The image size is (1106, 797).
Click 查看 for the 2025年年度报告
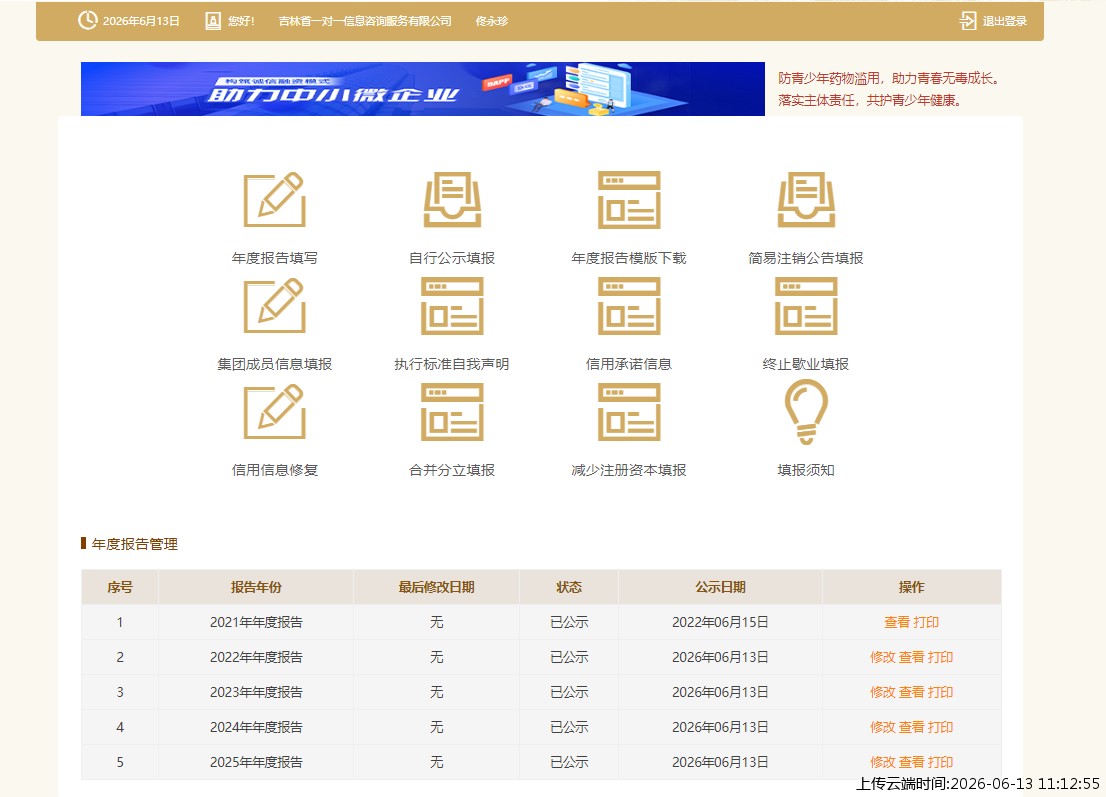[911, 762]
